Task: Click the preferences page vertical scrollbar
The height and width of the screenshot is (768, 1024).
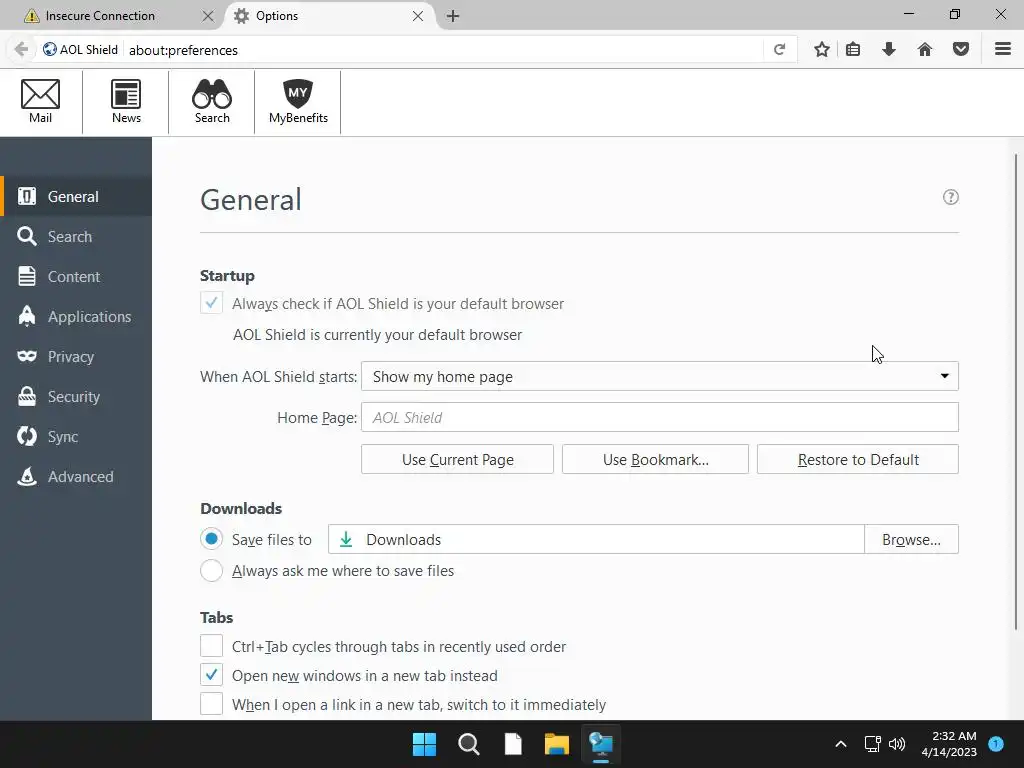Action: pos(1016,392)
